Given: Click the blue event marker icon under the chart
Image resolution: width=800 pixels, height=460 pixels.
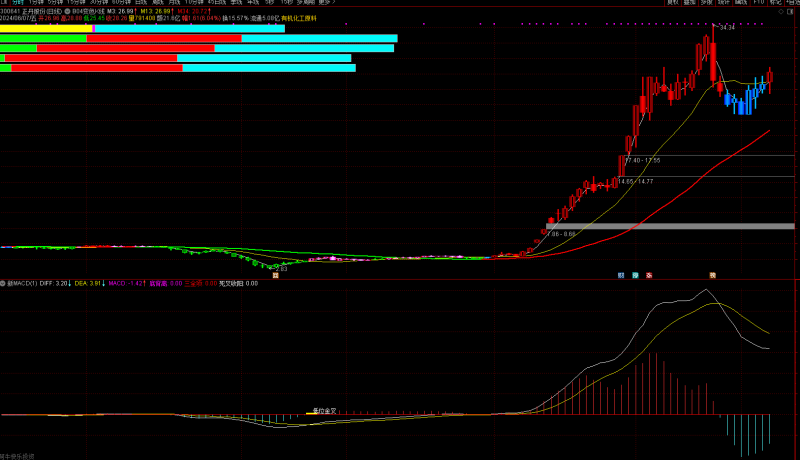Looking at the screenshot, I should coord(620,274).
